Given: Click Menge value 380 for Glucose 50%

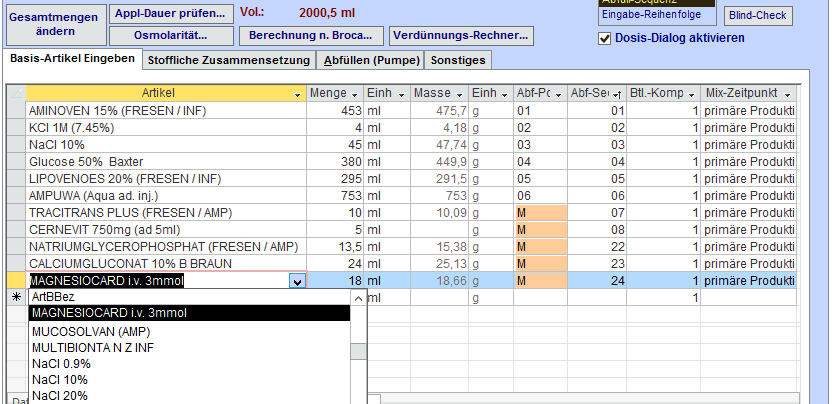Looking at the screenshot, I should [x=335, y=162].
